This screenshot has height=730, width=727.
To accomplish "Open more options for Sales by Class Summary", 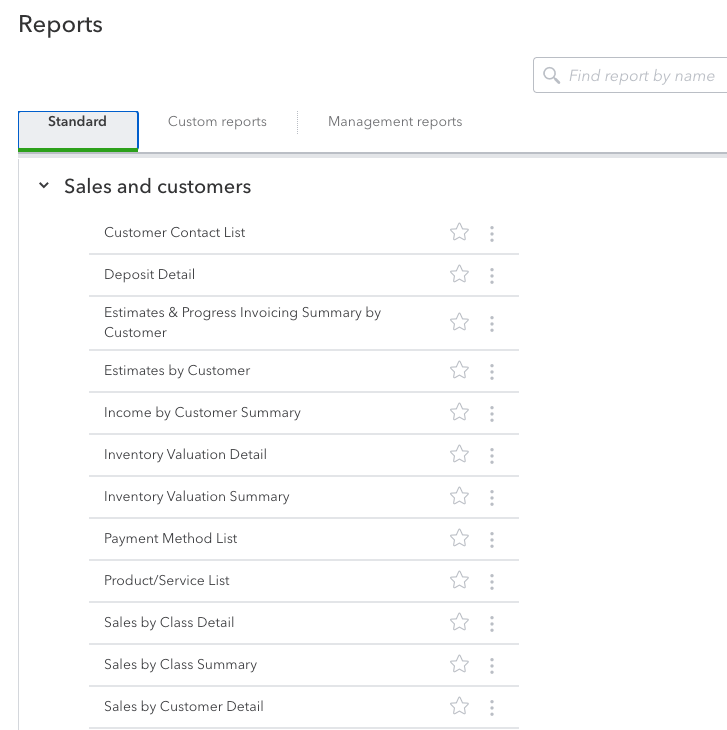I will click(492, 666).
